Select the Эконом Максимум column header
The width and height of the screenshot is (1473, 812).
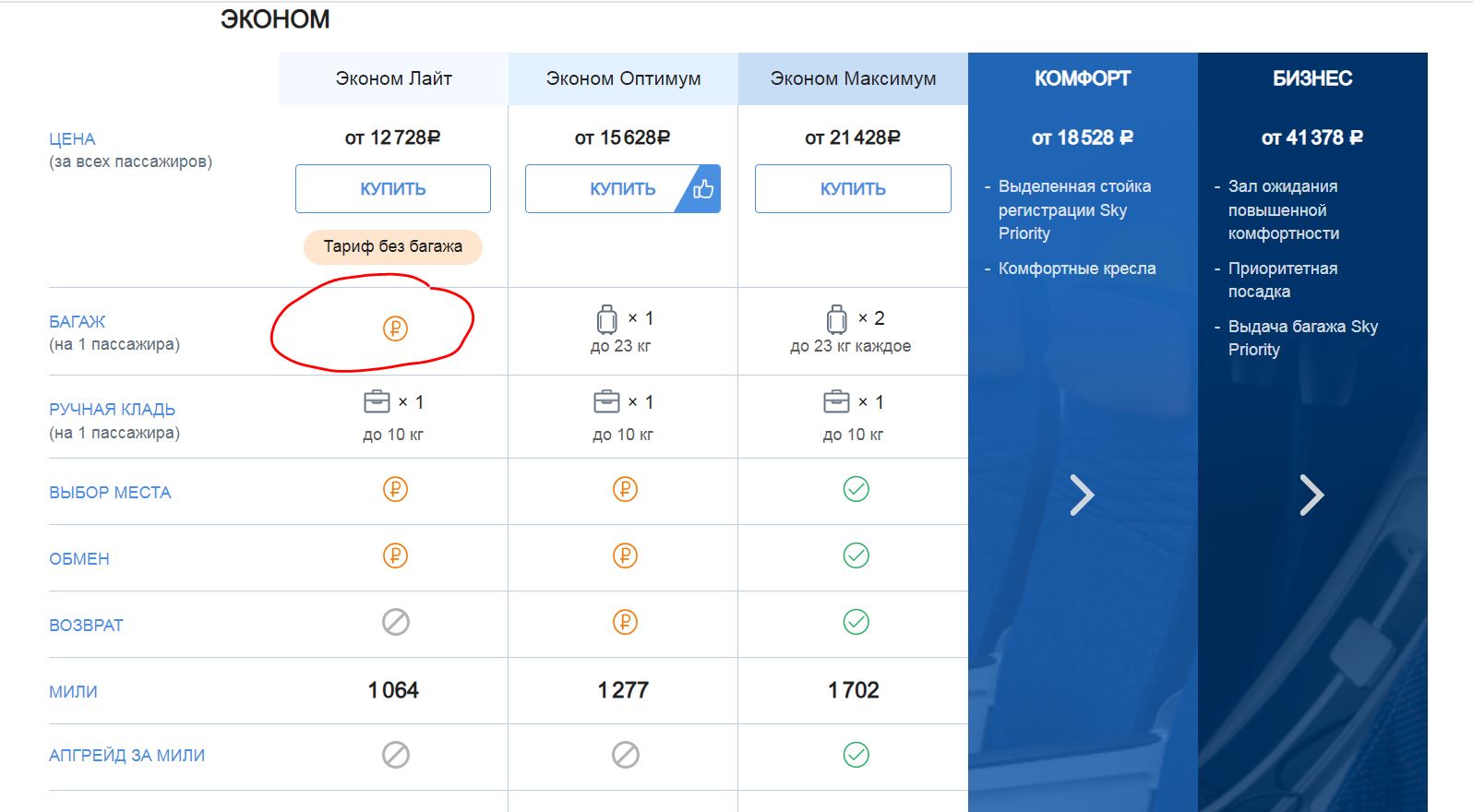point(853,78)
